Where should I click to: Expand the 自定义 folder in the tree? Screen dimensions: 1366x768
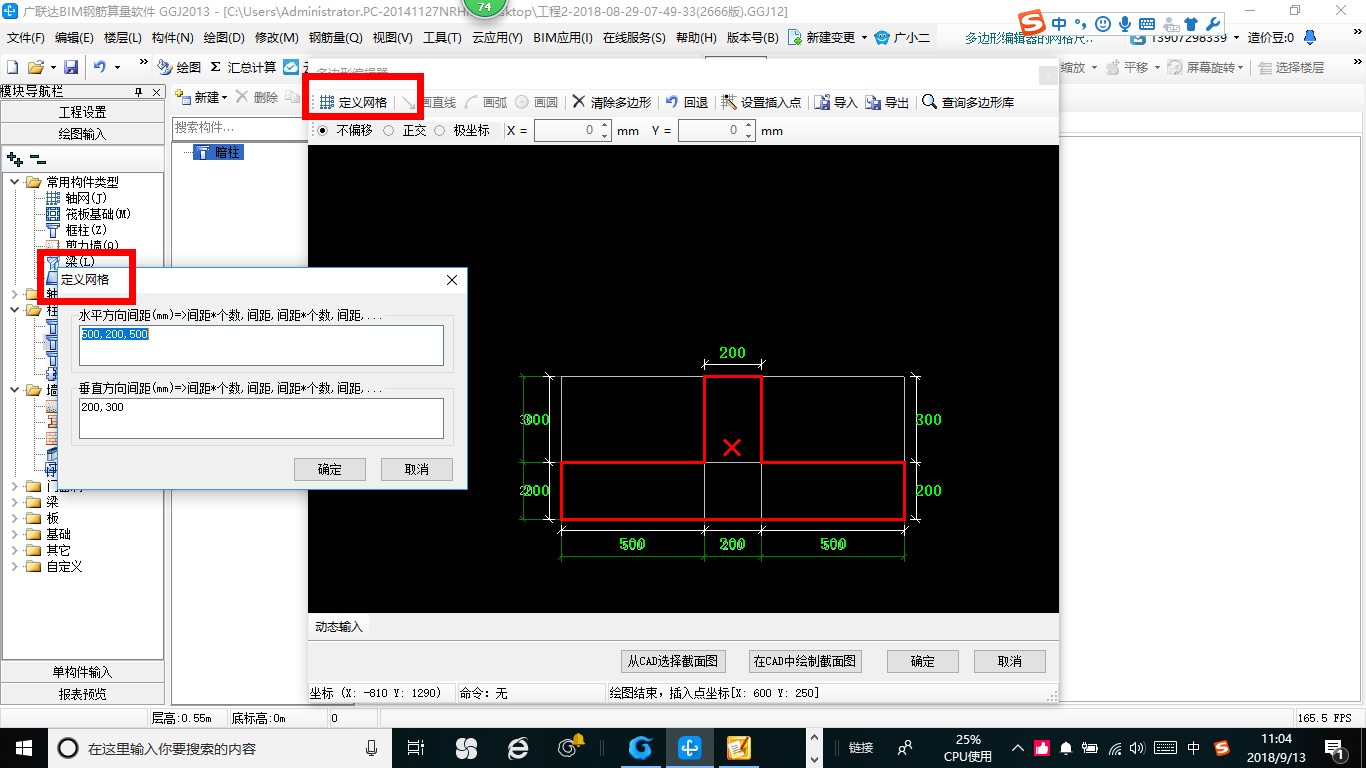tap(15, 566)
